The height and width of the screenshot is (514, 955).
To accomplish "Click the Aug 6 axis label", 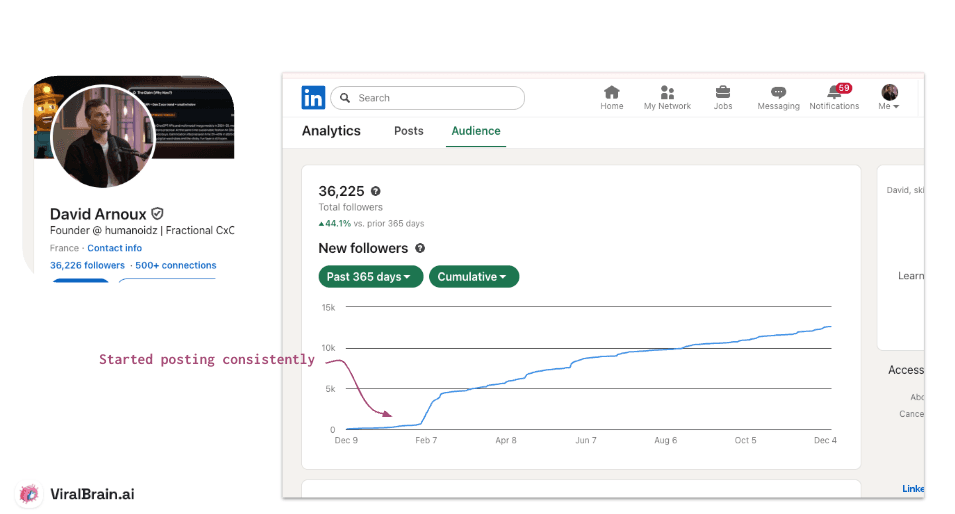I will (x=666, y=440).
